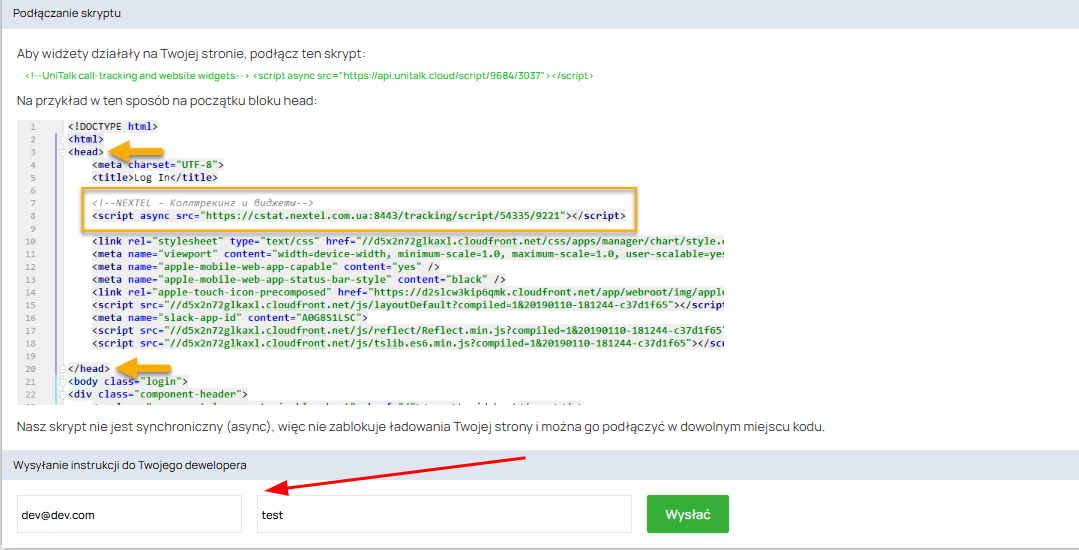This screenshot has width=1079, height=550.
Task: Click the orange-outlined NEXTEL script block
Action: (x=360, y=208)
